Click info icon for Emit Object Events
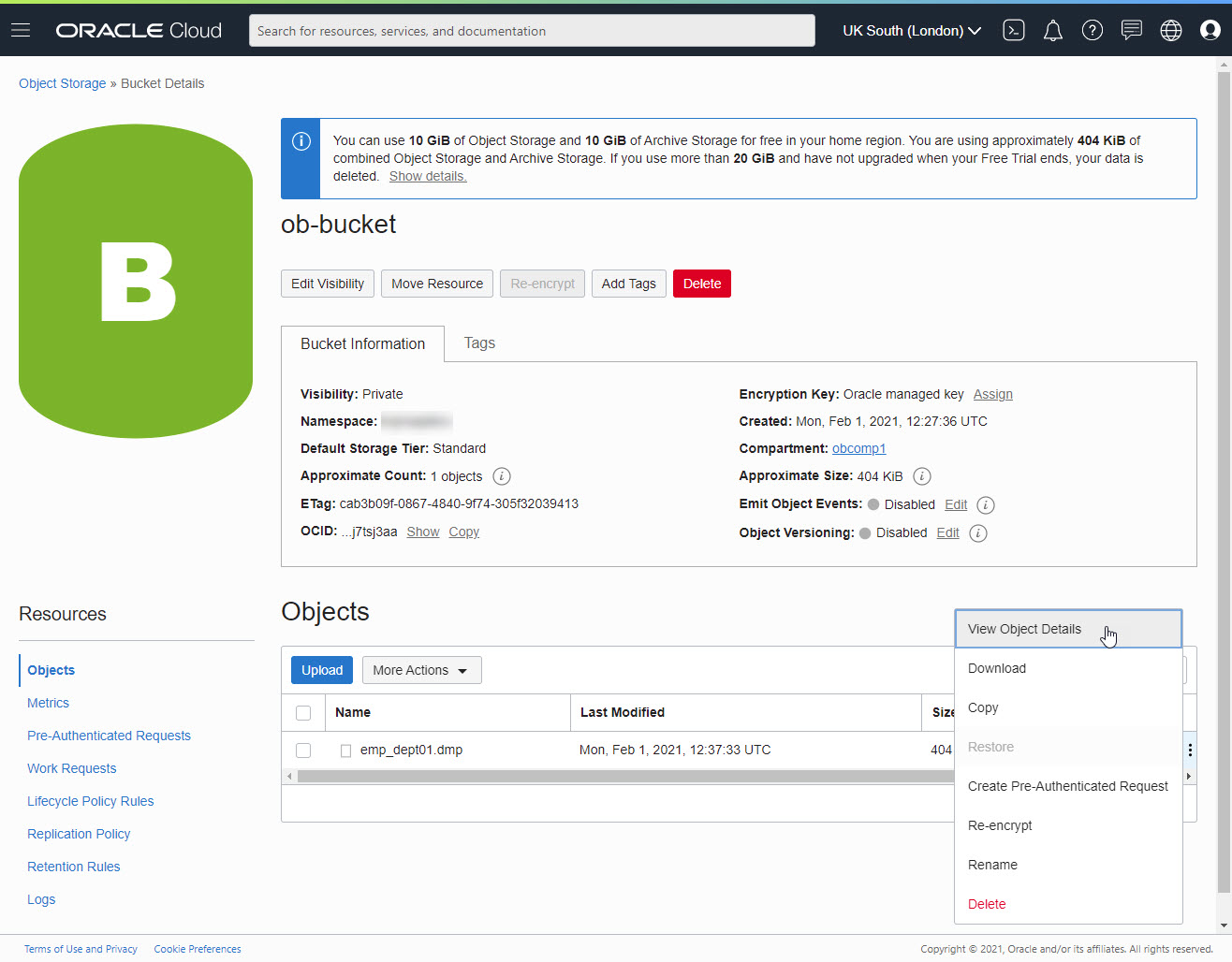The image size is (1232, 962). (986, 505)
